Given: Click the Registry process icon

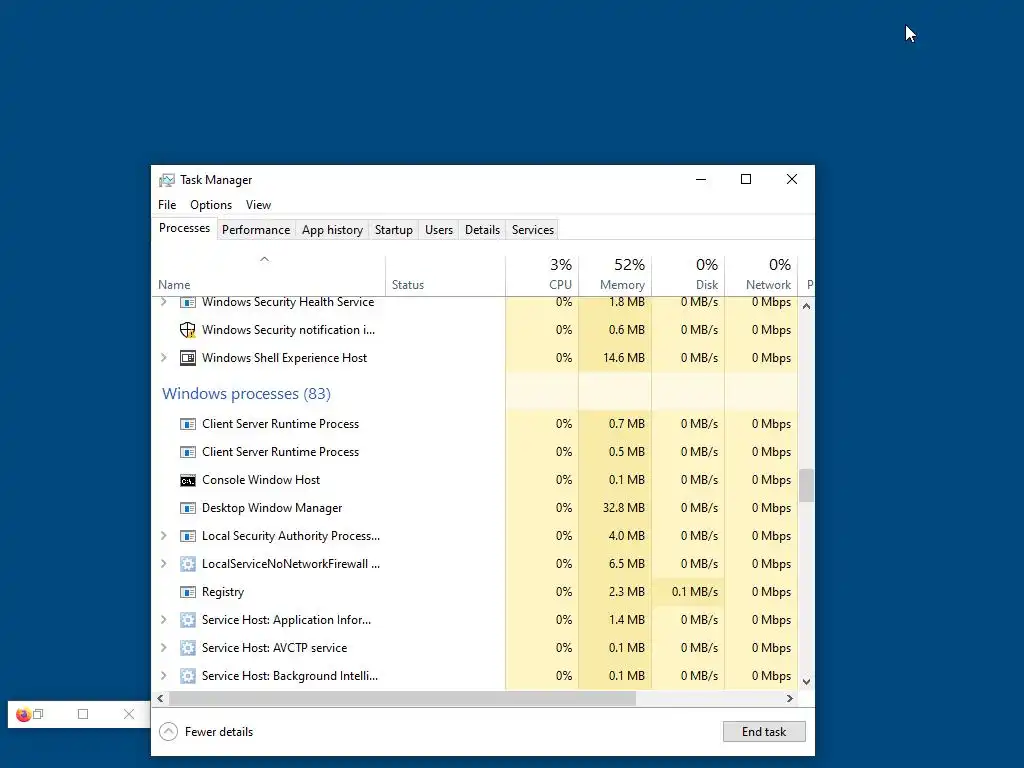Looking at the screenshot, I should coord(187,592).
